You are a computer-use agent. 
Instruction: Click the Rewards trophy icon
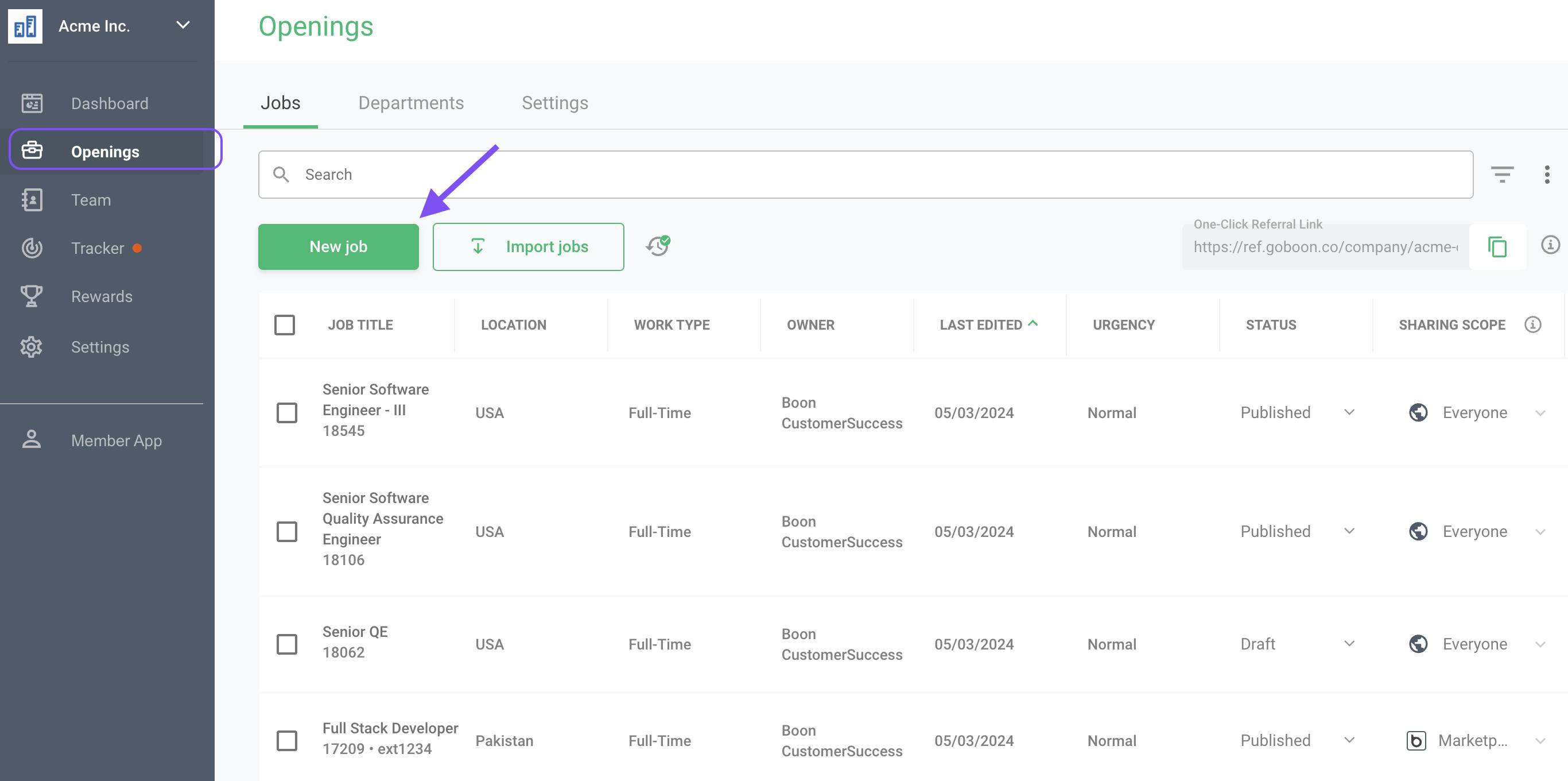[32, 296]
